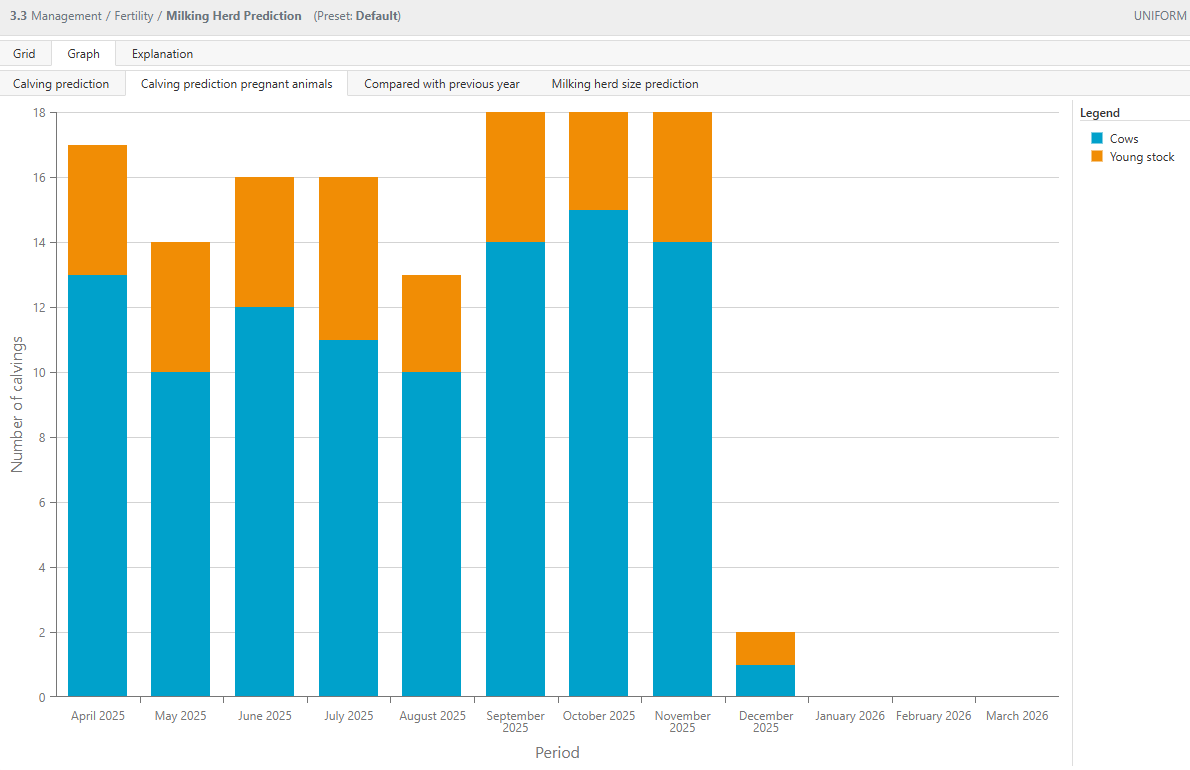This screenshot has height=770, width=1190.
Task: Open Compared with previous year tab
Action: [x=441, y=84]
